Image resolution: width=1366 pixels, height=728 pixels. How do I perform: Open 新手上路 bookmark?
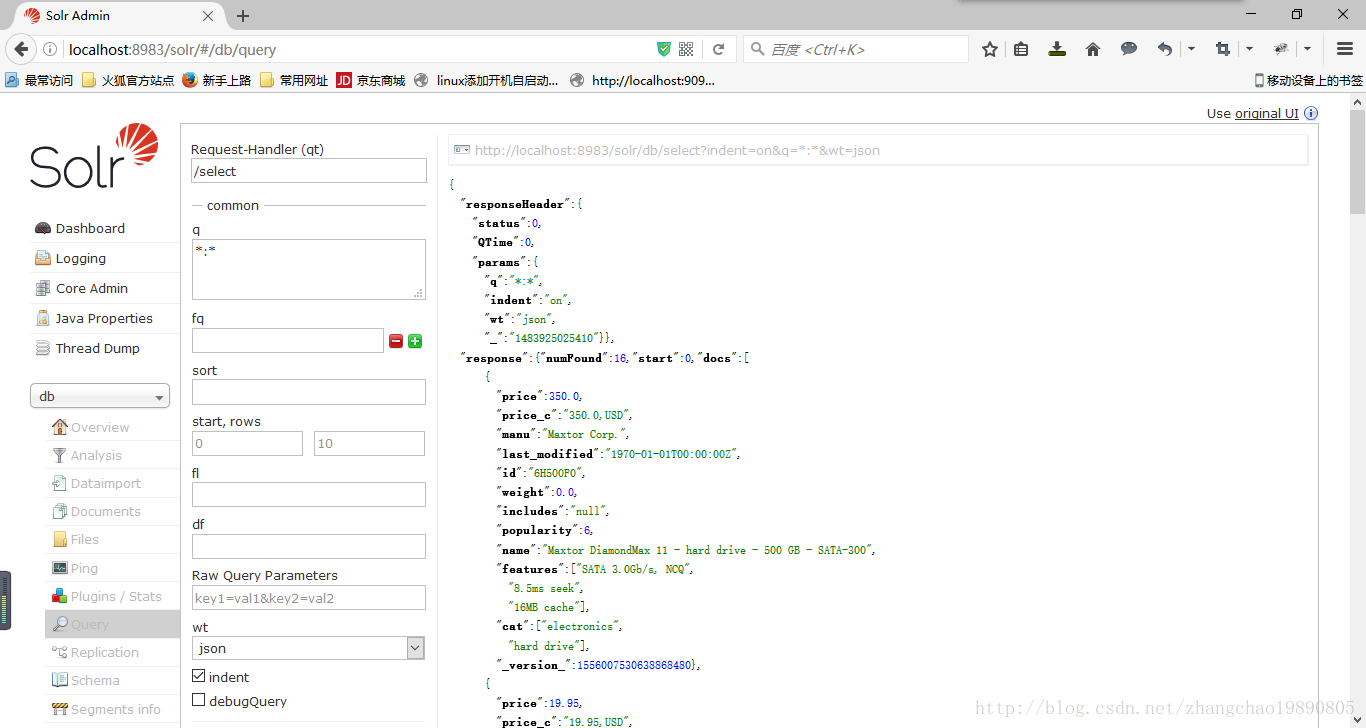(x=217, y=80)
